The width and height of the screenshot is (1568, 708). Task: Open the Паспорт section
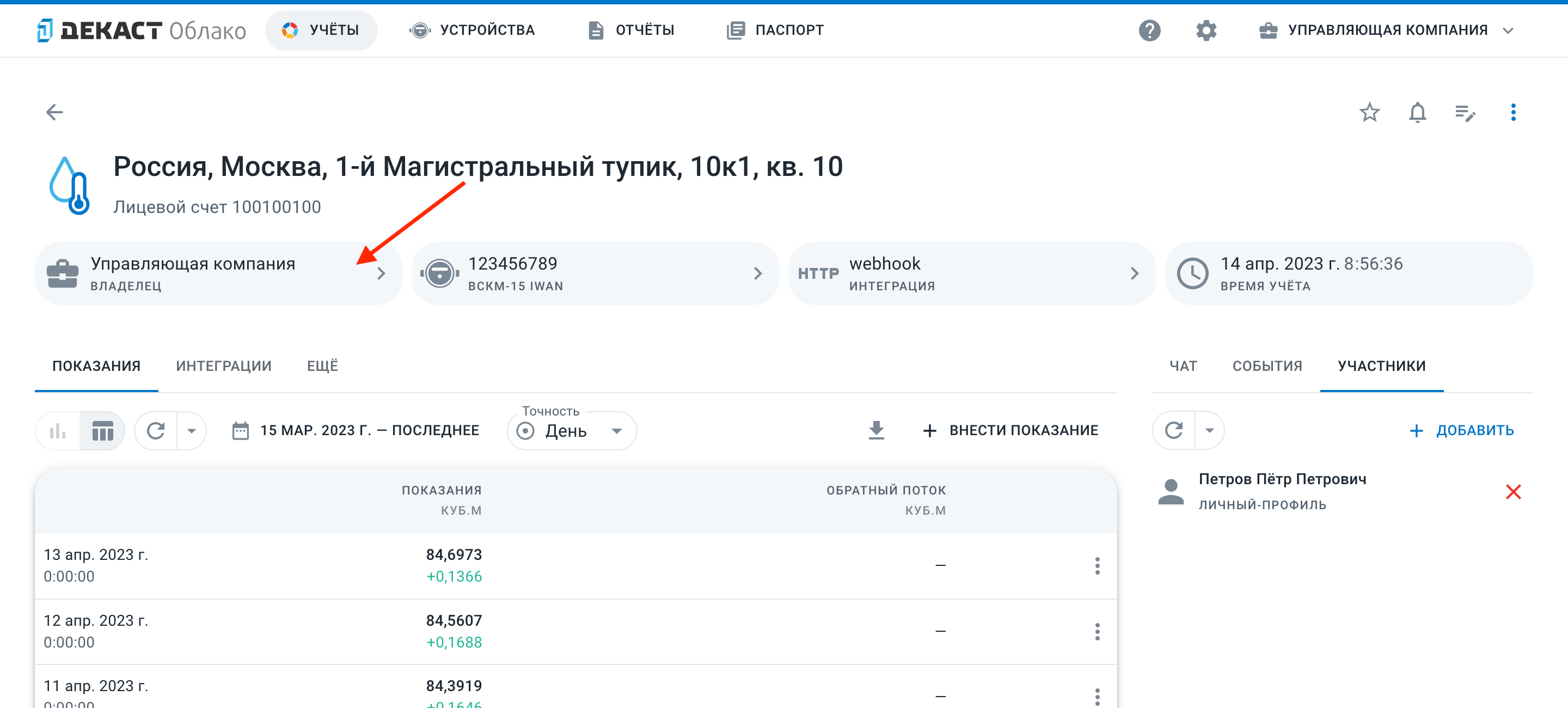point(775,30)
